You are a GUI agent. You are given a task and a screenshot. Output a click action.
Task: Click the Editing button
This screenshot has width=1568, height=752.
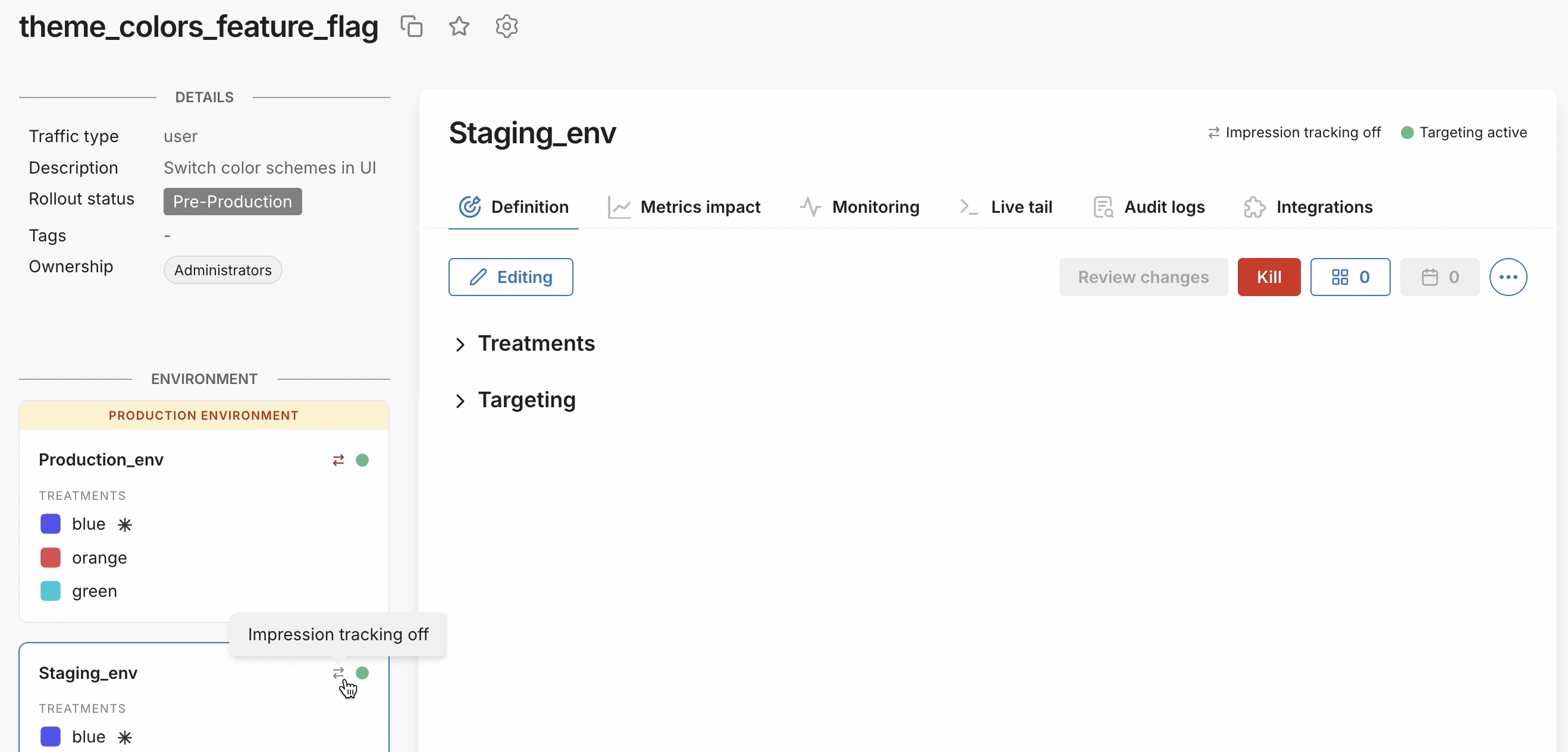click(511, 278)
